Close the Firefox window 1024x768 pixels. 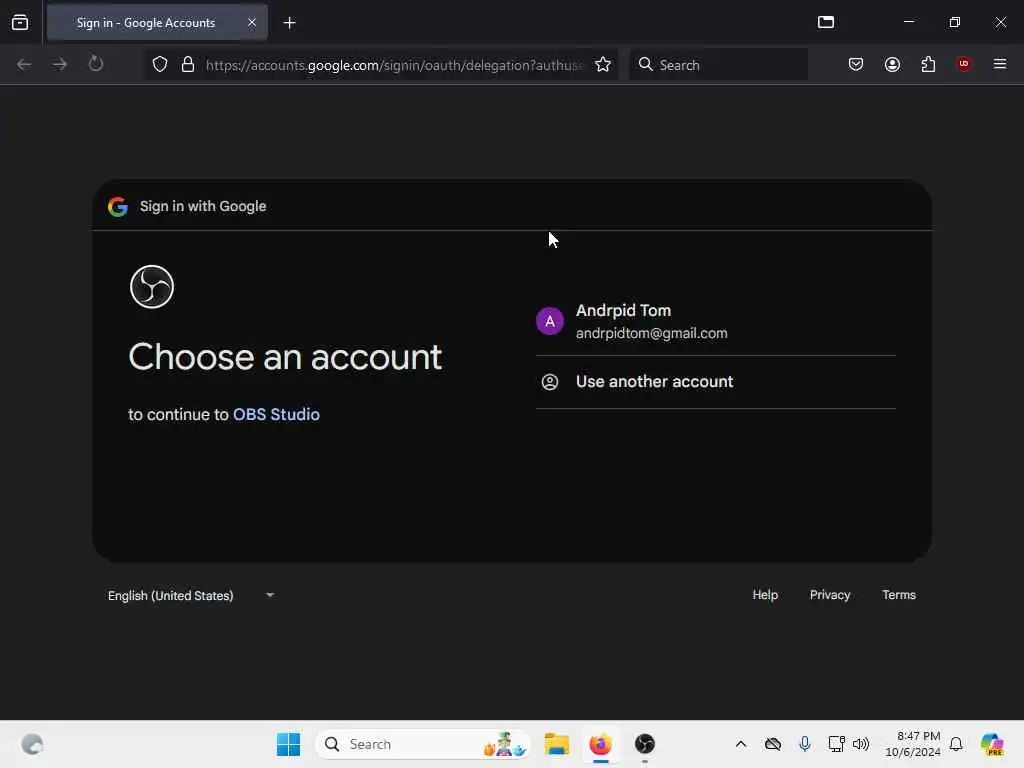coord(1000,22)
